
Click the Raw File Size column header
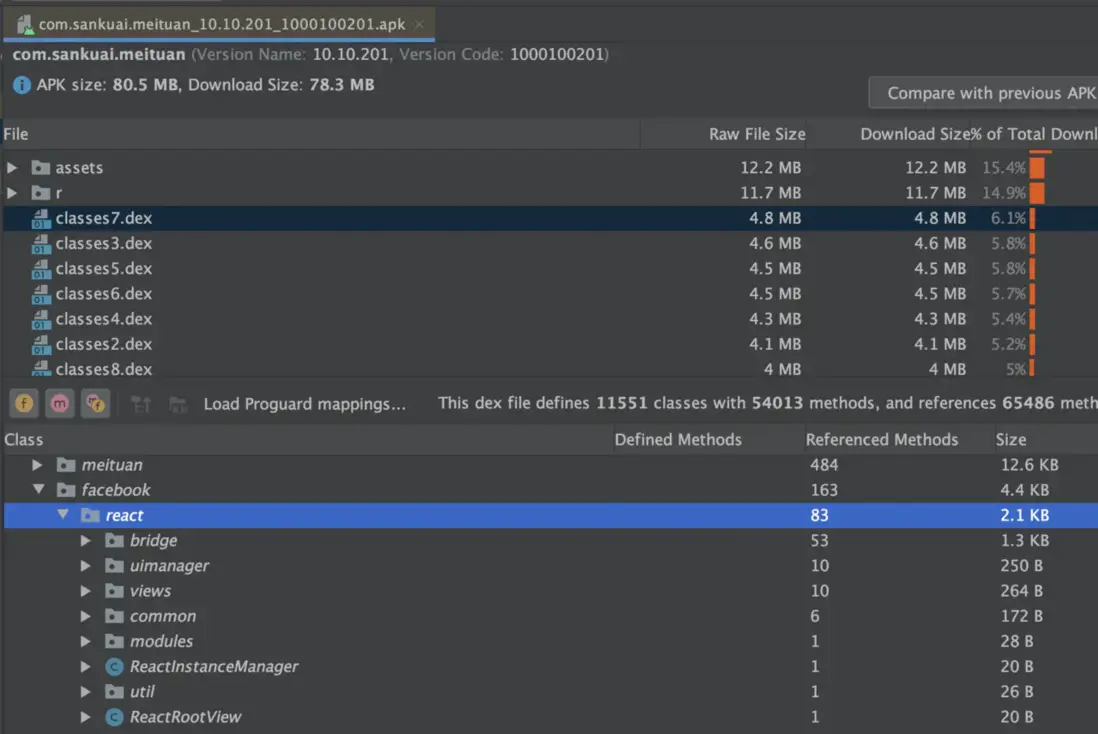click(757, 134)
